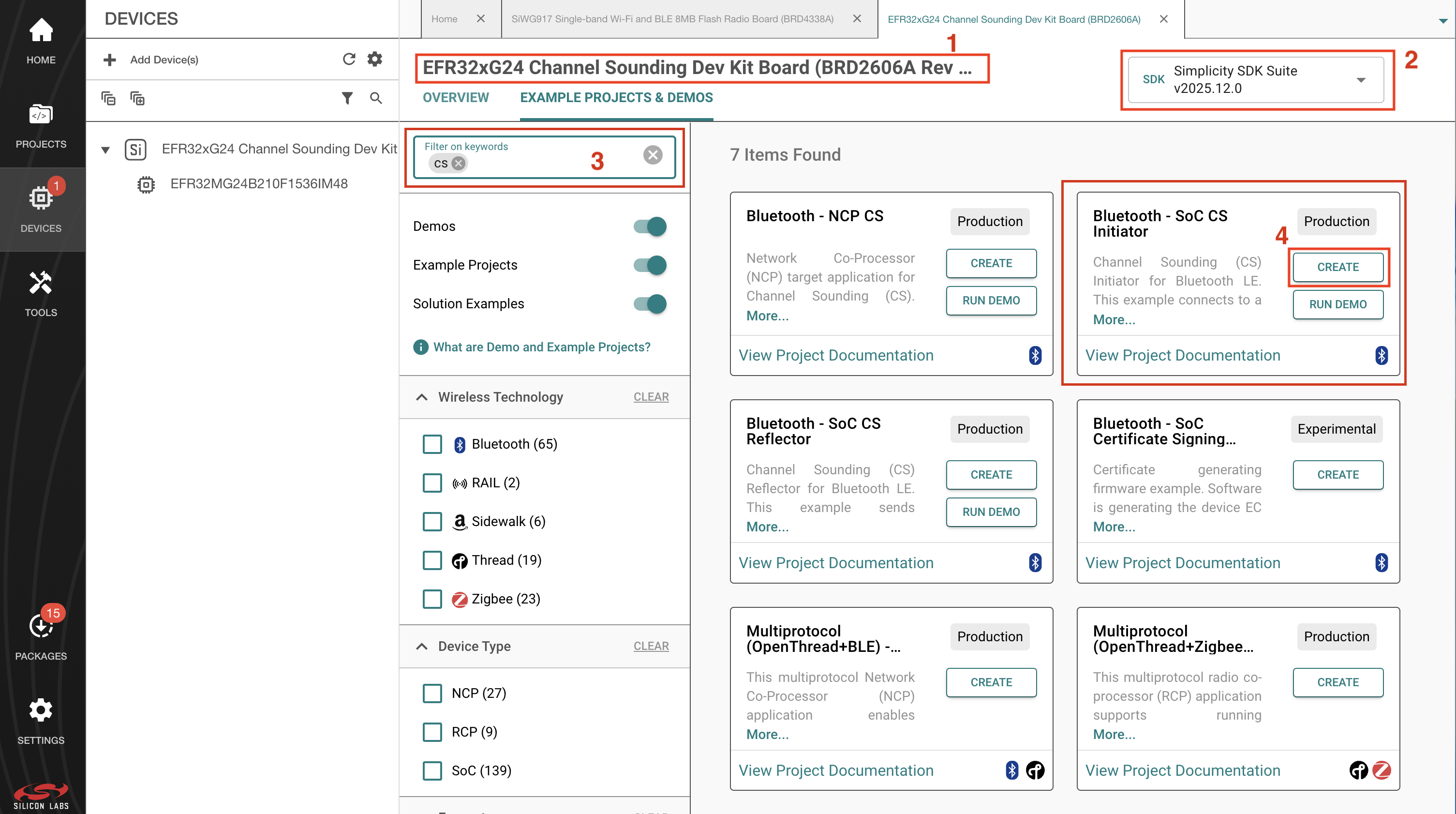Check the SoC (139) device type checkbox

[432, 771]
